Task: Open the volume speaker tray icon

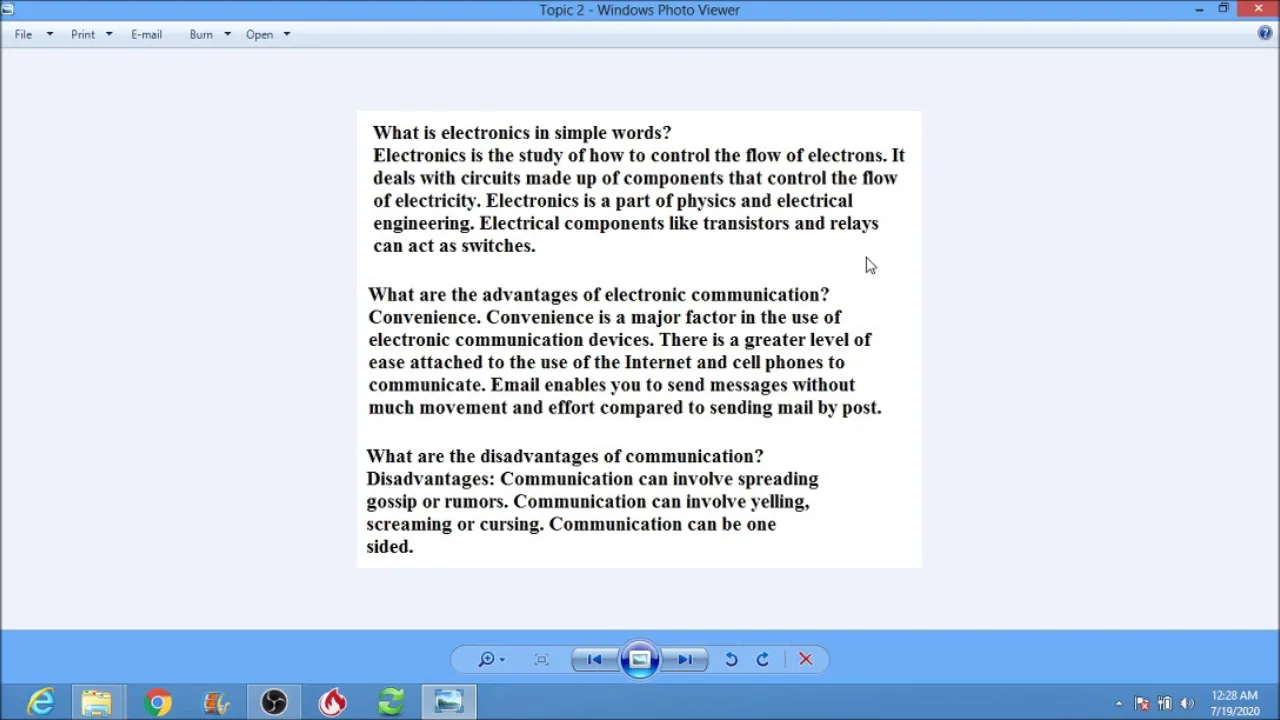Action: 1187,703
